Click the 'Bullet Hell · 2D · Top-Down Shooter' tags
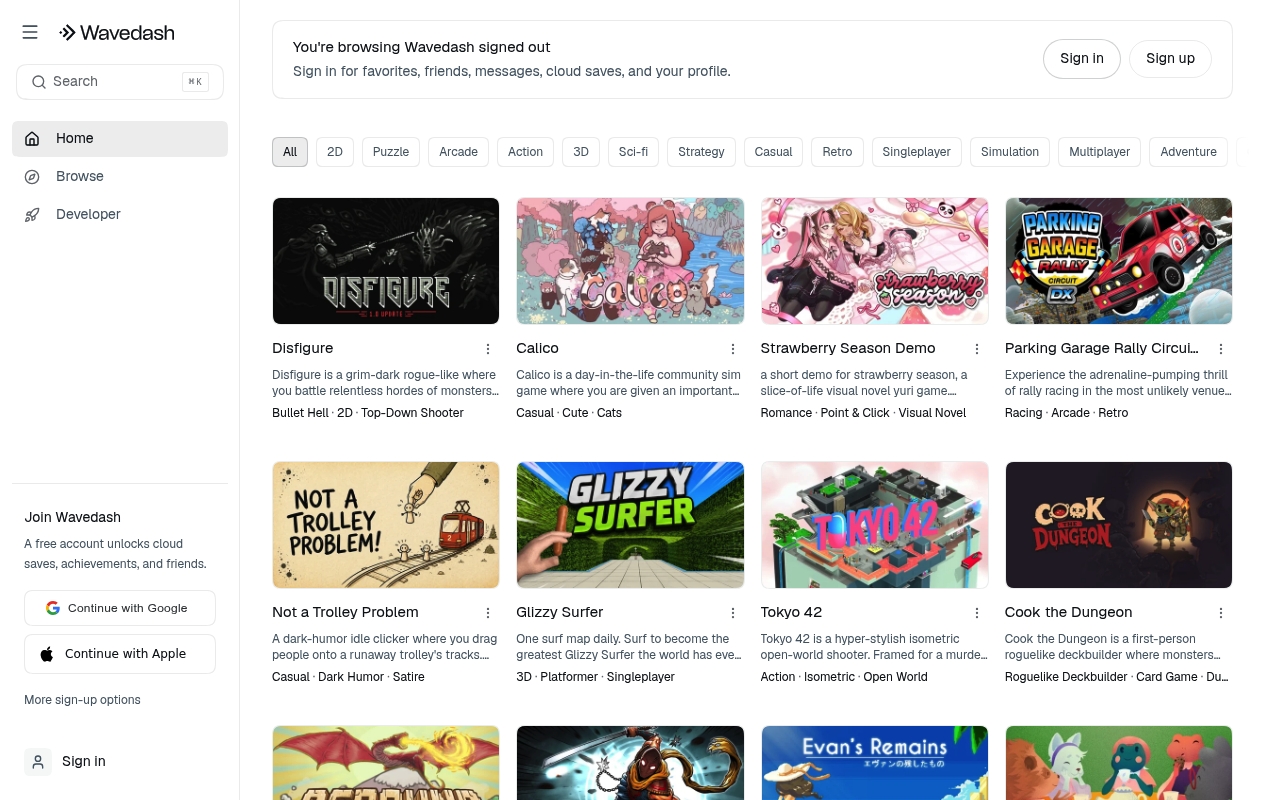Image resolution: width=1280 pixels, height=800 pixels. click(368, 413)
